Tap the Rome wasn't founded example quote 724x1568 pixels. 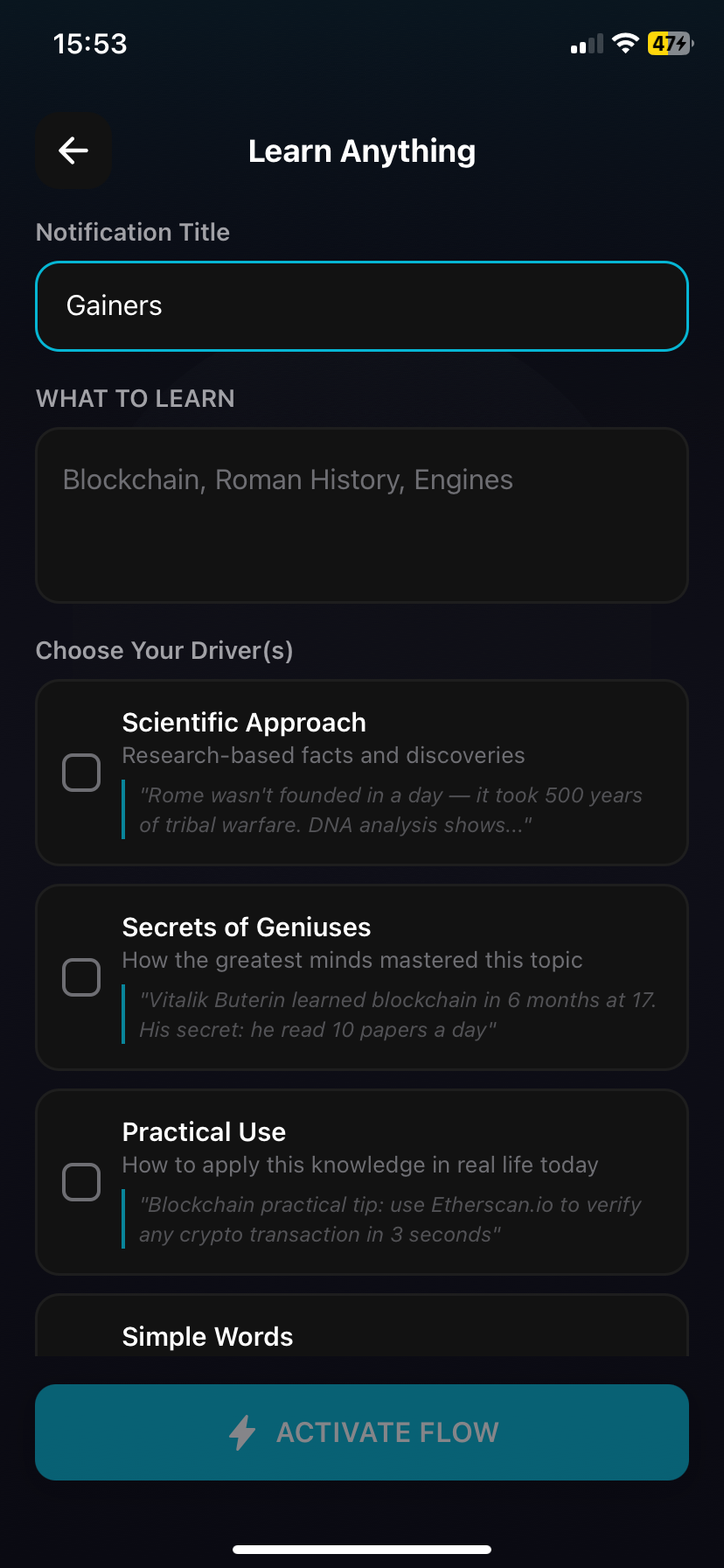(x=391, y=810)
